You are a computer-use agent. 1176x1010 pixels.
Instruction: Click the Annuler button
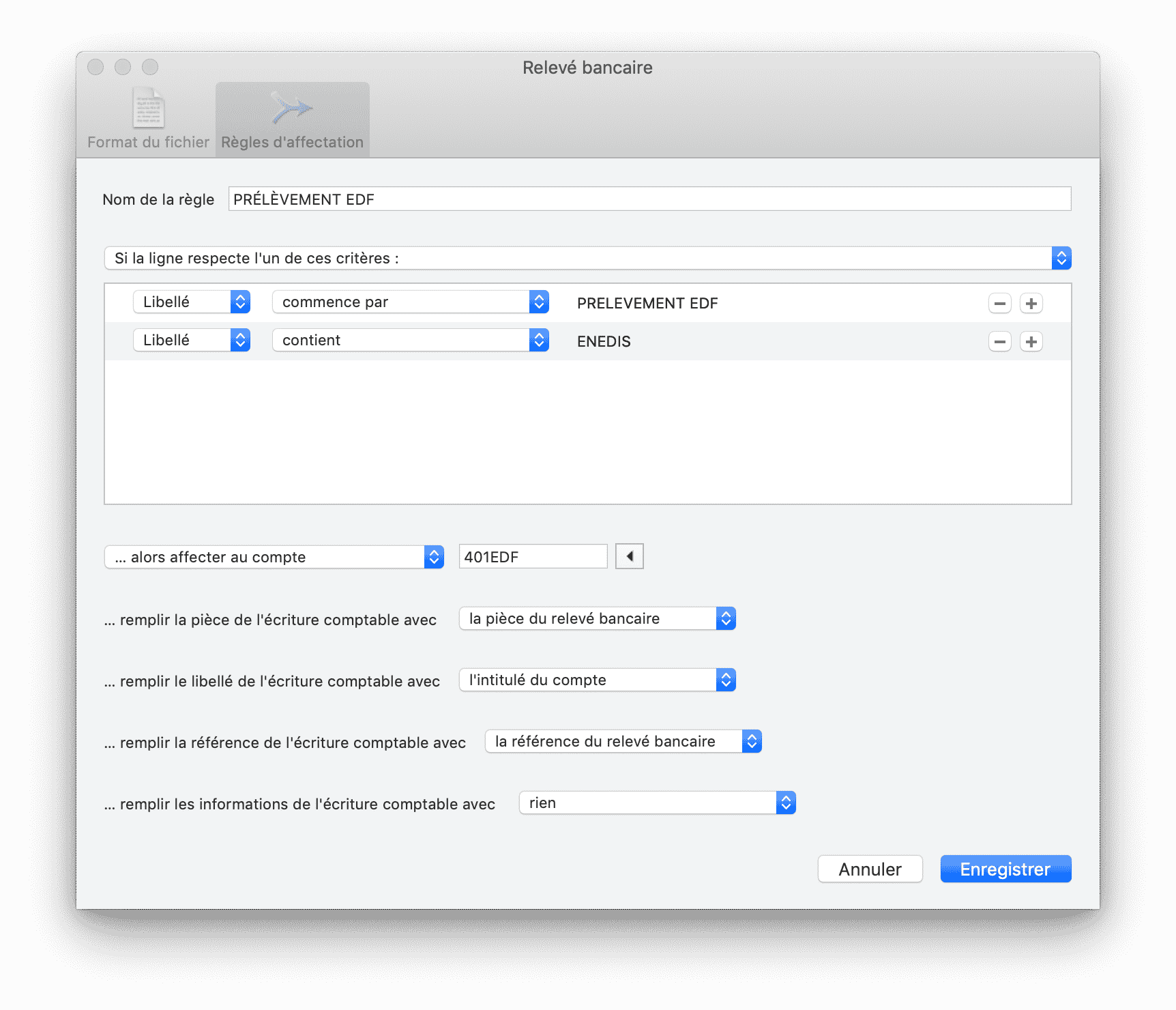click(x=870, y=869)
